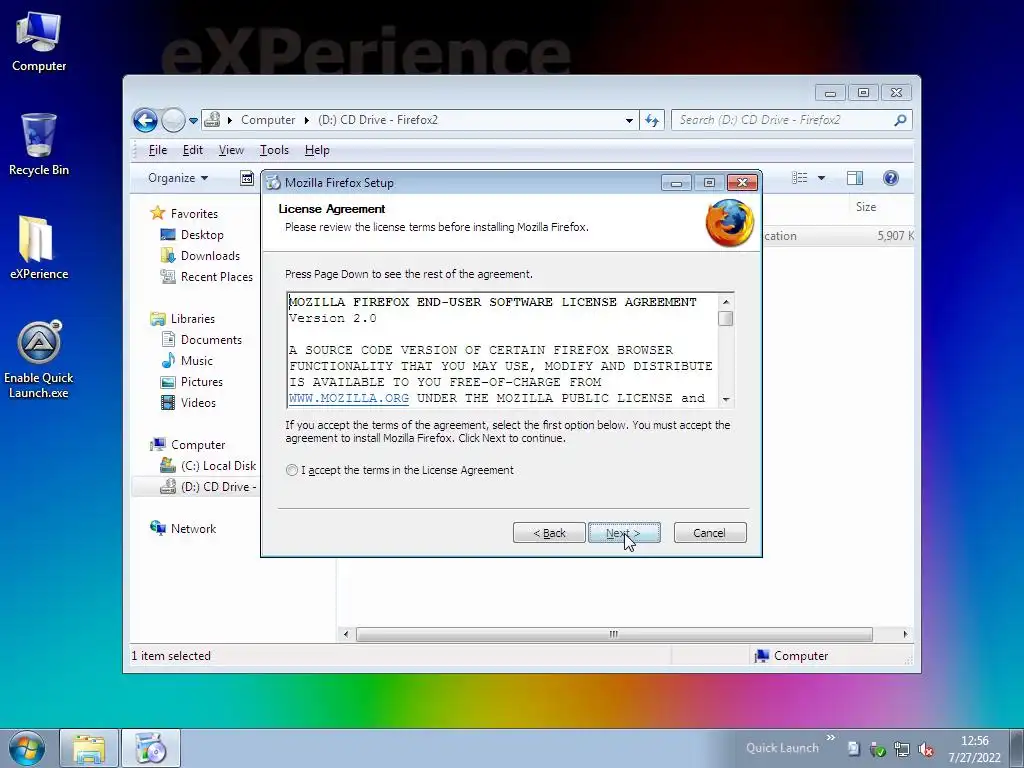Close the Mozilla Firefox Setup dialog
The height and width of the screenshot is (768, 1024).
[x=743, y=183]
